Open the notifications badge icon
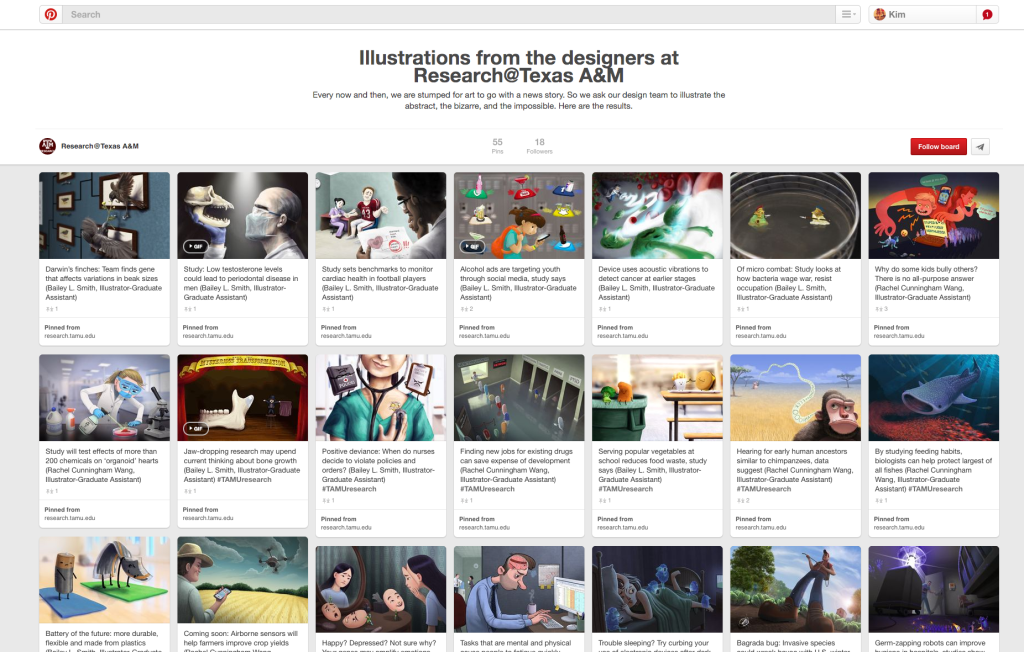Image resolution: width=1024 pixels, height=652 pixels. coord(987,14)
